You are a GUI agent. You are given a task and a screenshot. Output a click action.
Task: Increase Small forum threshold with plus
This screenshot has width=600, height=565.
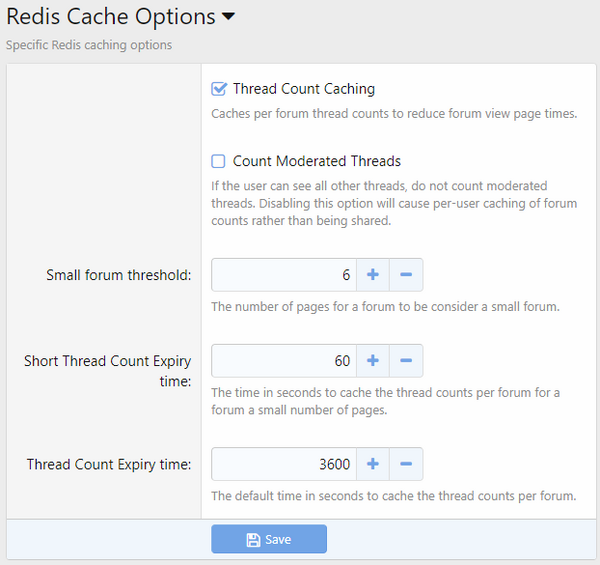[373, 275]
